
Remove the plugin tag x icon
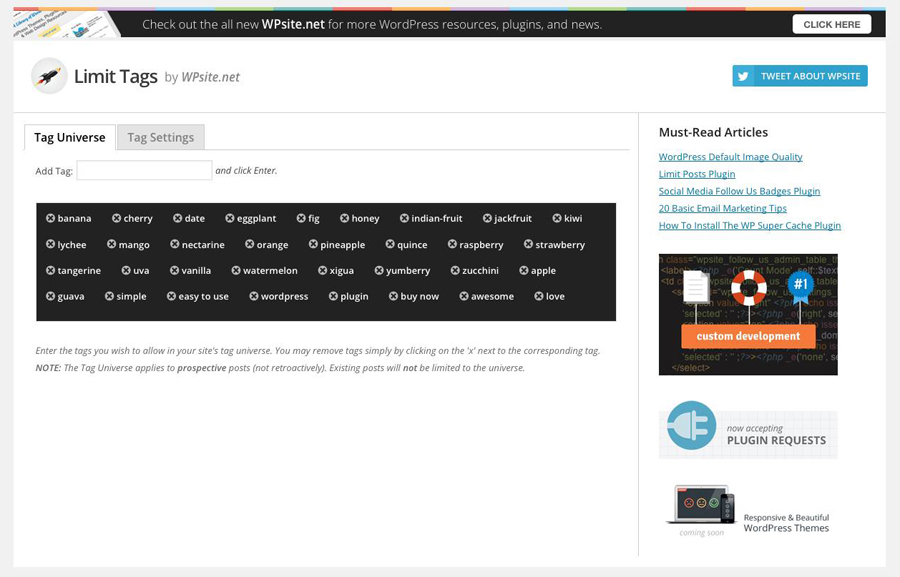pos(333,296)
